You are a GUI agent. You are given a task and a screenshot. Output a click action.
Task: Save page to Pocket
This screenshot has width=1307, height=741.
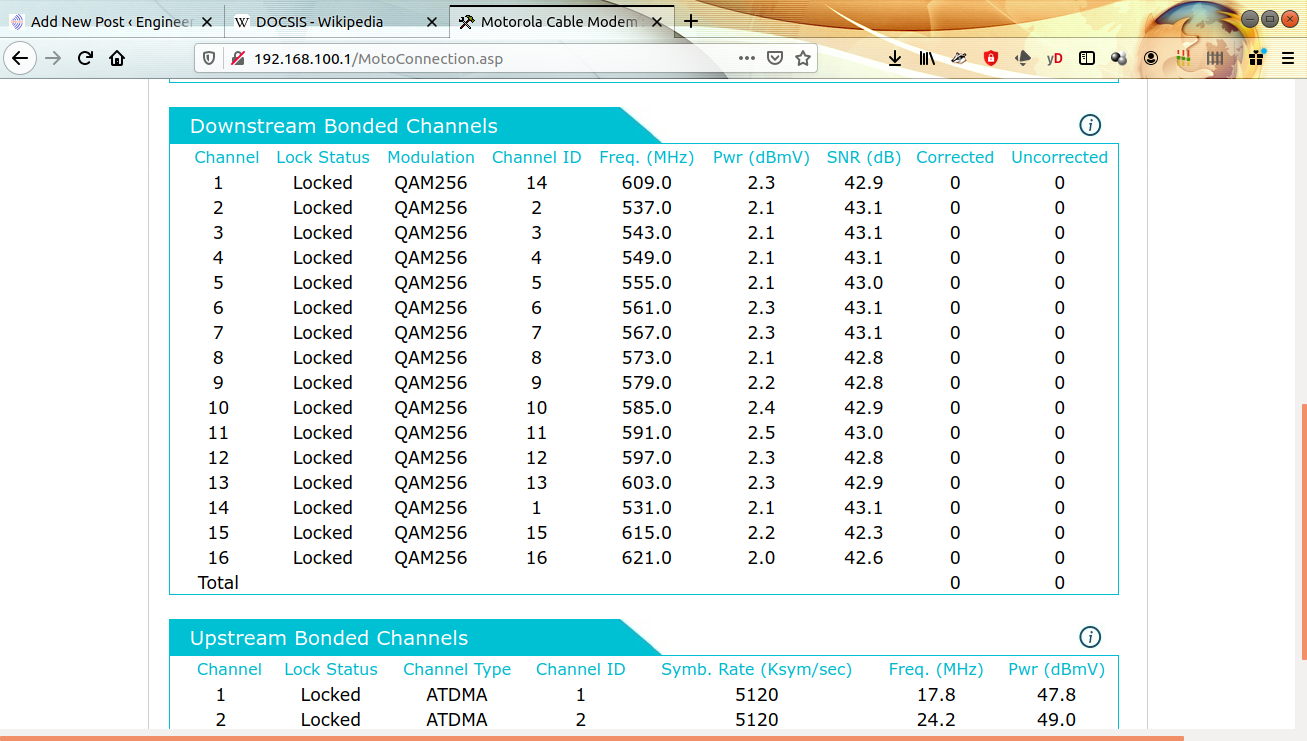coord(775,59)
